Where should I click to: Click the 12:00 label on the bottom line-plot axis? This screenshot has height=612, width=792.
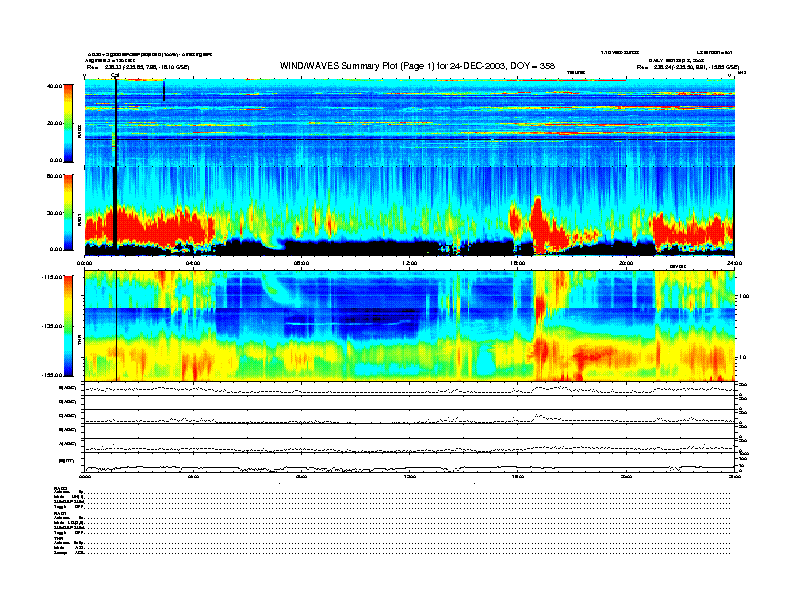410,476
